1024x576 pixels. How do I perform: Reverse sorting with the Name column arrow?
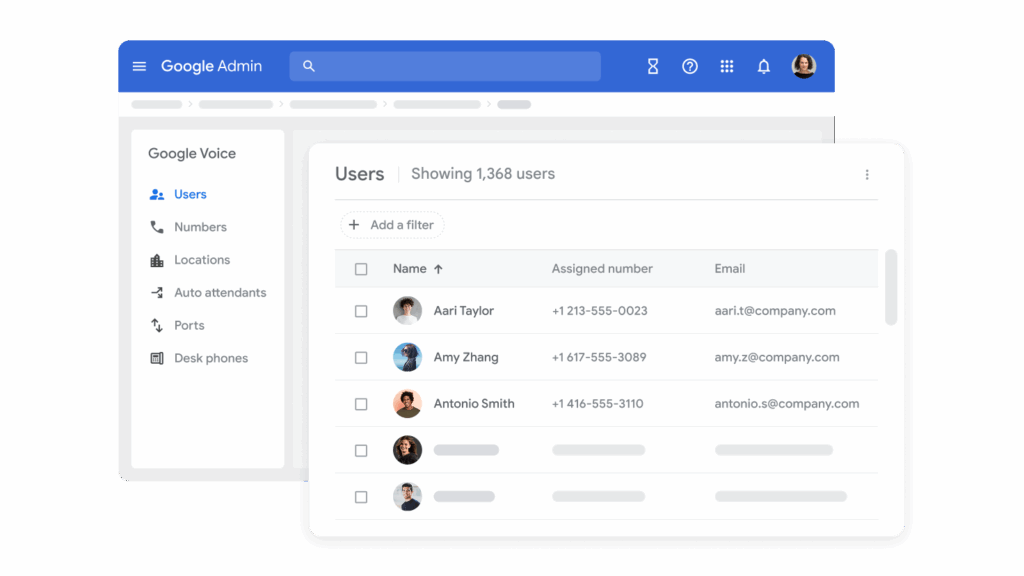[440, 268]
